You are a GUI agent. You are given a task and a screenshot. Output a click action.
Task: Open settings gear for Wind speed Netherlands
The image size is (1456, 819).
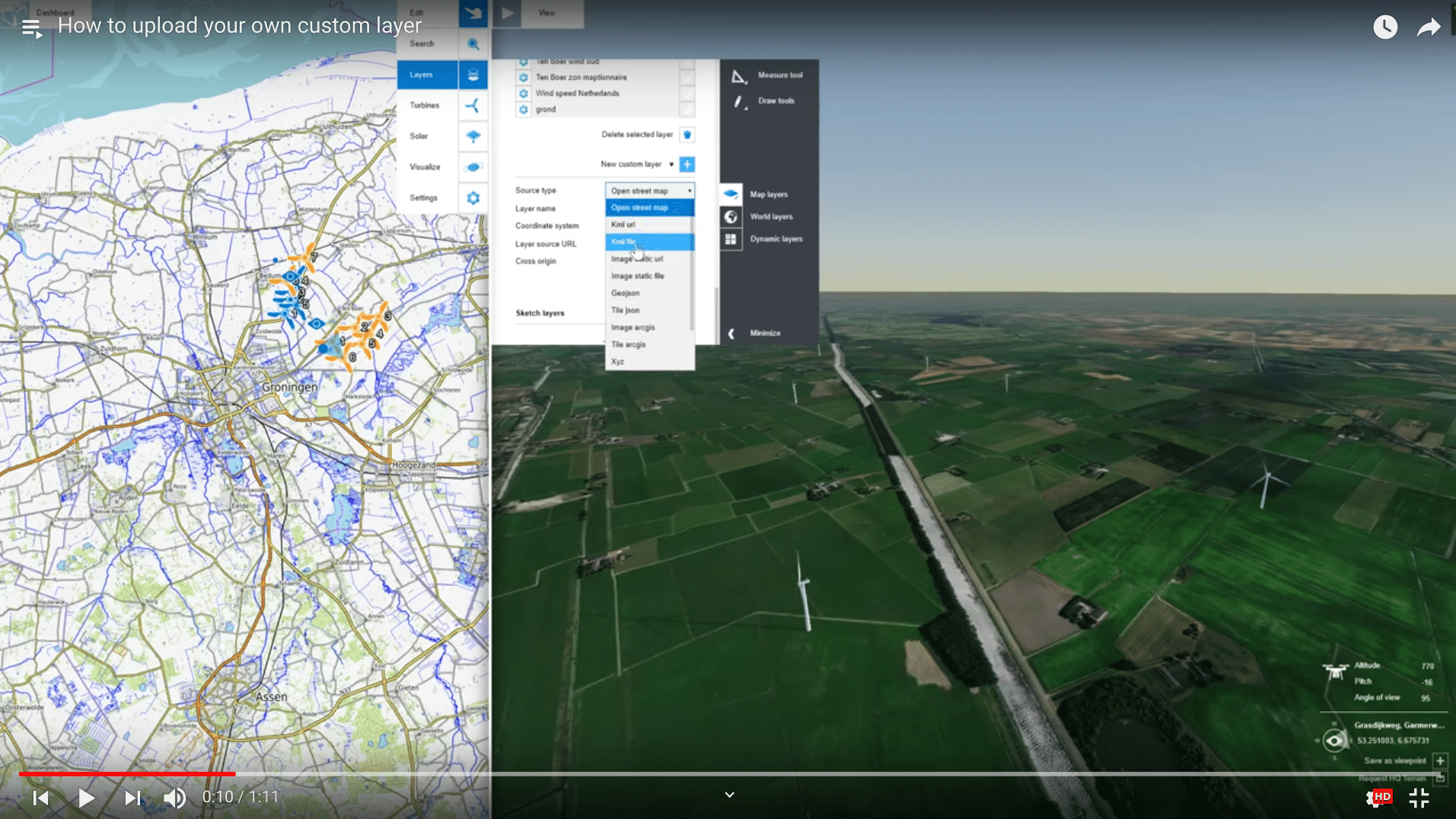(524, 94)
